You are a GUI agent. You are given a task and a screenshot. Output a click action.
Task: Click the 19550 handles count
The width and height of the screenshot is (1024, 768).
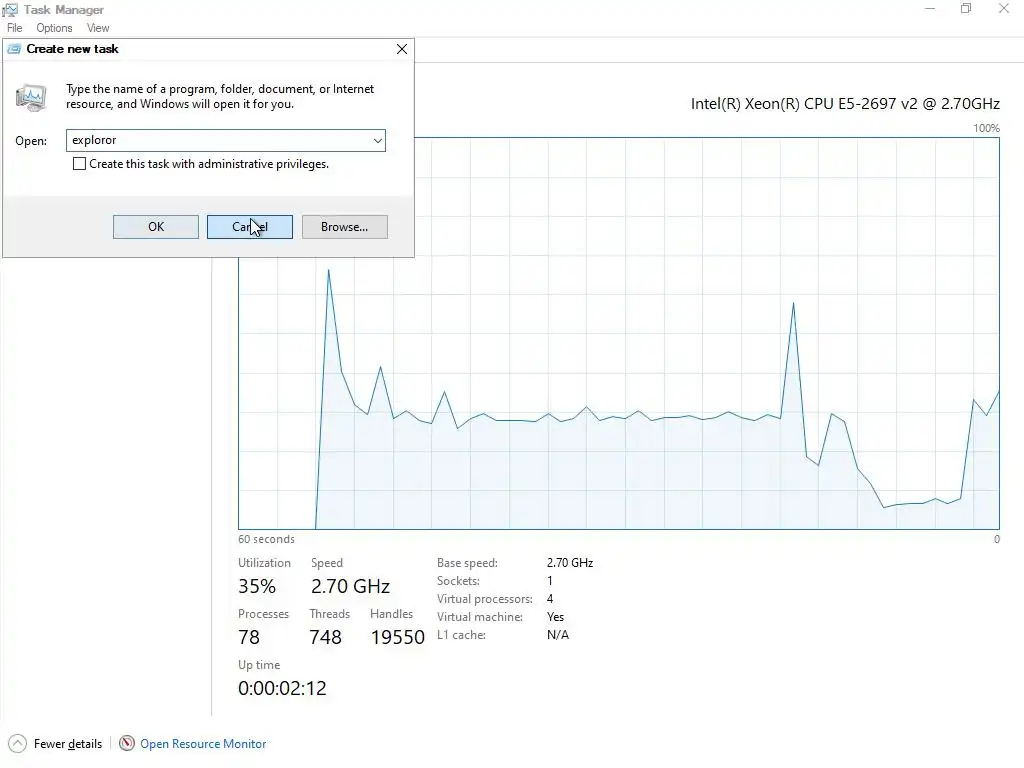click(x=398, y=637)
